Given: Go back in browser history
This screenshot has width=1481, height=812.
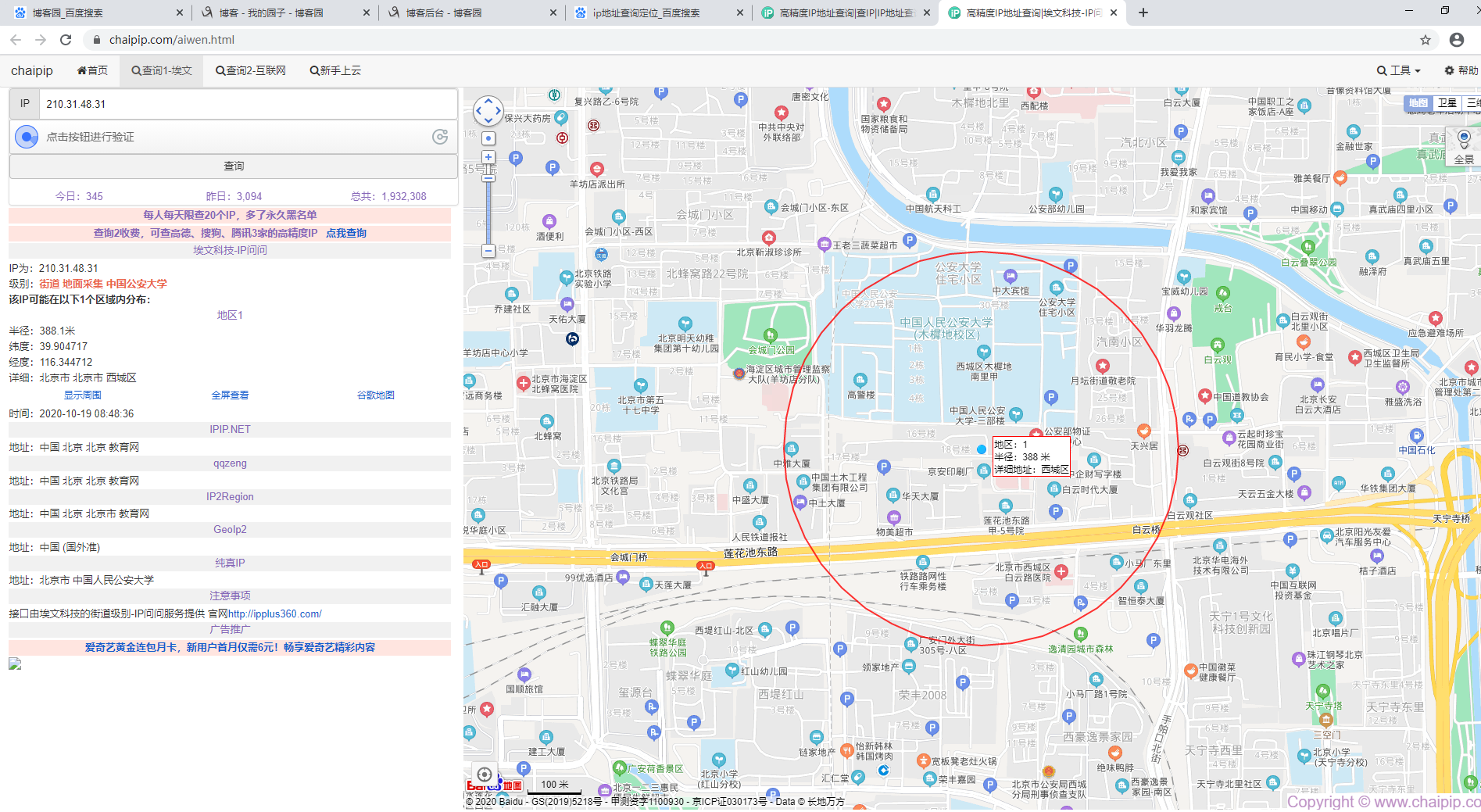Looking at the screenshot, I should (x=16, y=40).
